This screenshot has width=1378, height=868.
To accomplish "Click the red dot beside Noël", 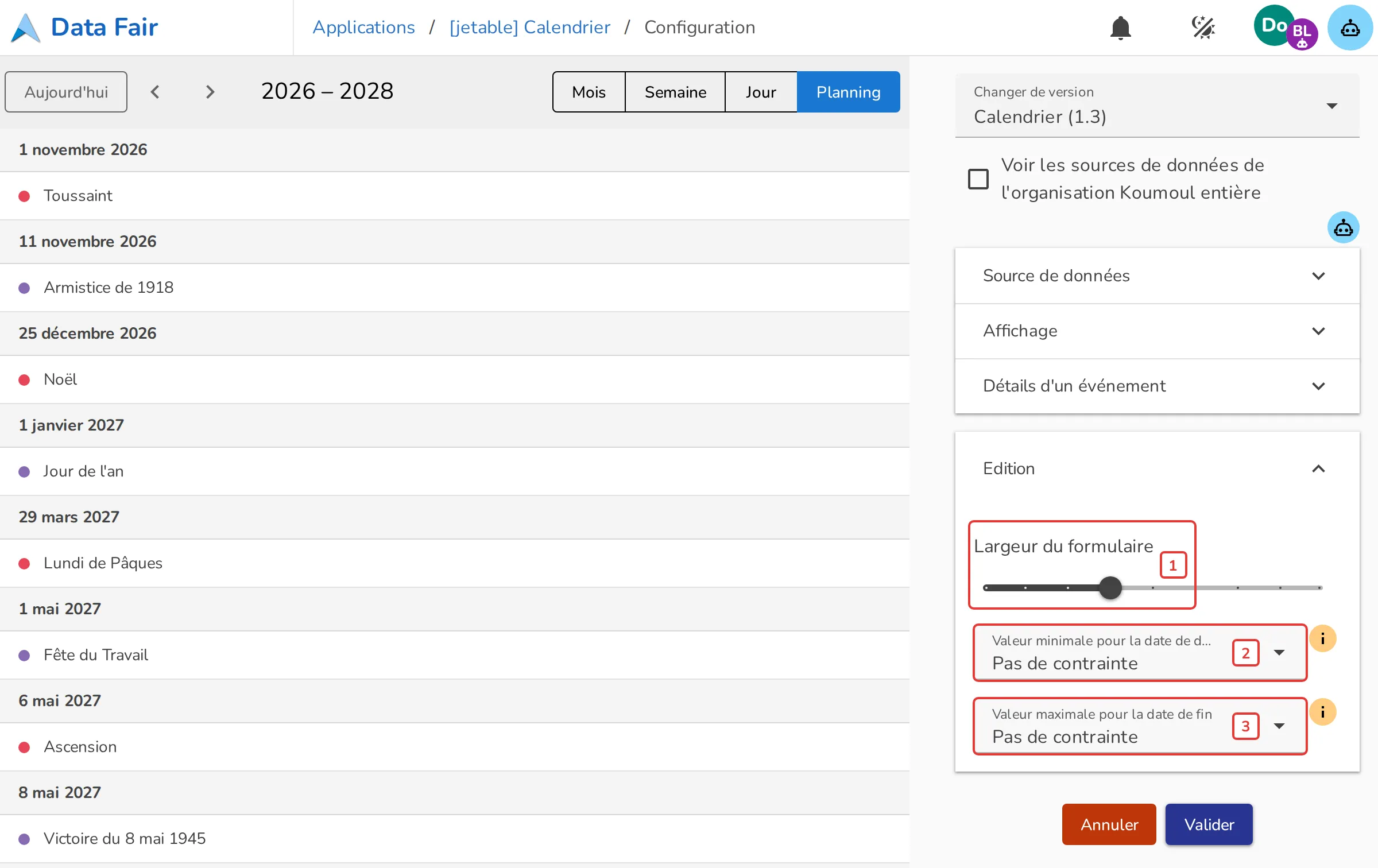I will (x=24, y=380).
